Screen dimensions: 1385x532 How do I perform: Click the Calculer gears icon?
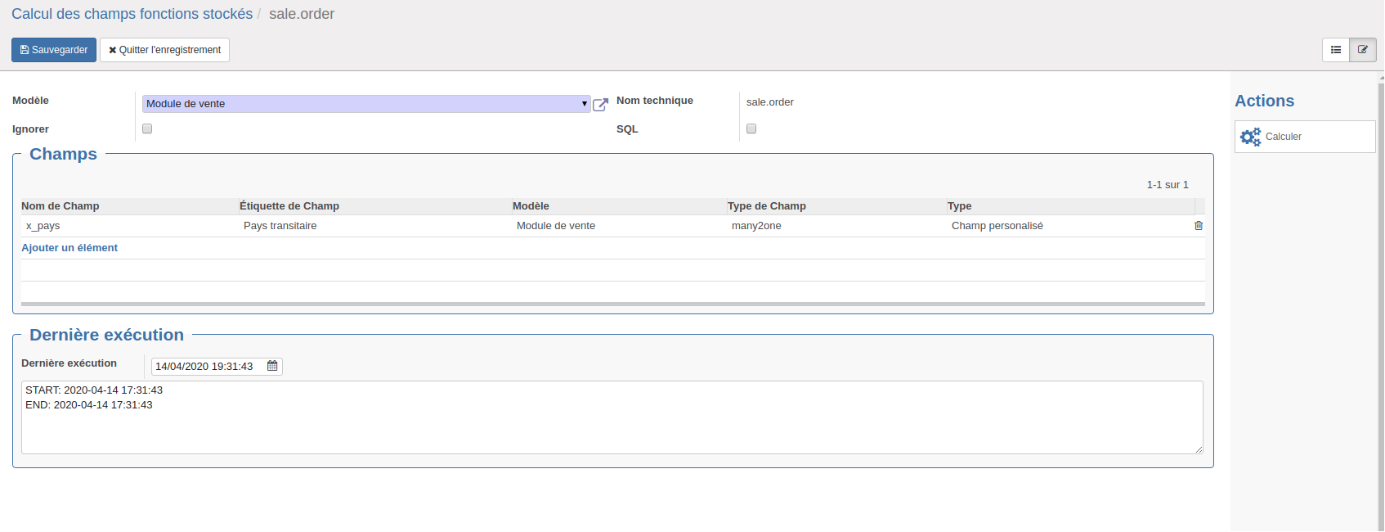(1250, 137)
